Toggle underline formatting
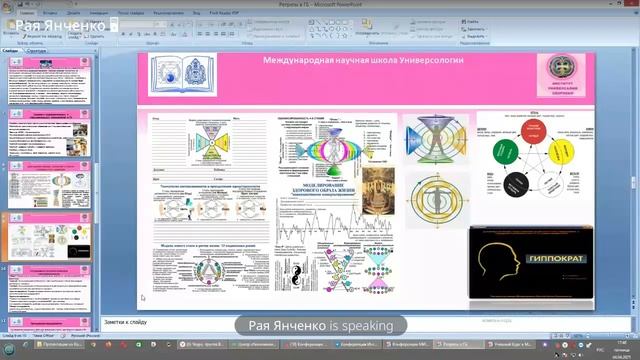 pos(139,34)
